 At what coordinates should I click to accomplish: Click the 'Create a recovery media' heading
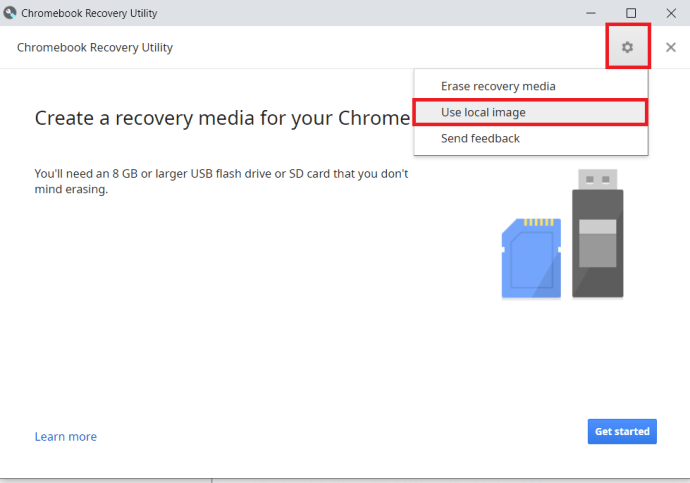(x=222, y=118)
